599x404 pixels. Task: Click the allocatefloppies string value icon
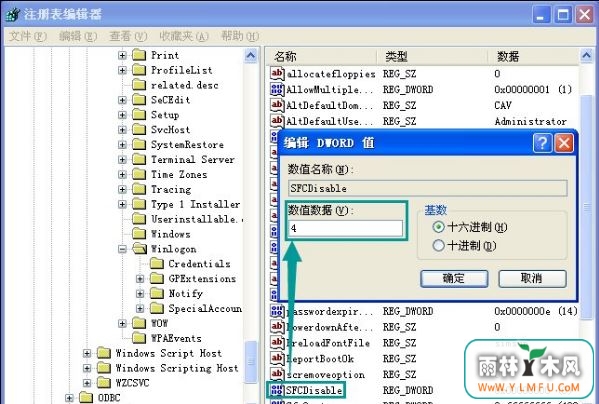(x=277, y=73)
